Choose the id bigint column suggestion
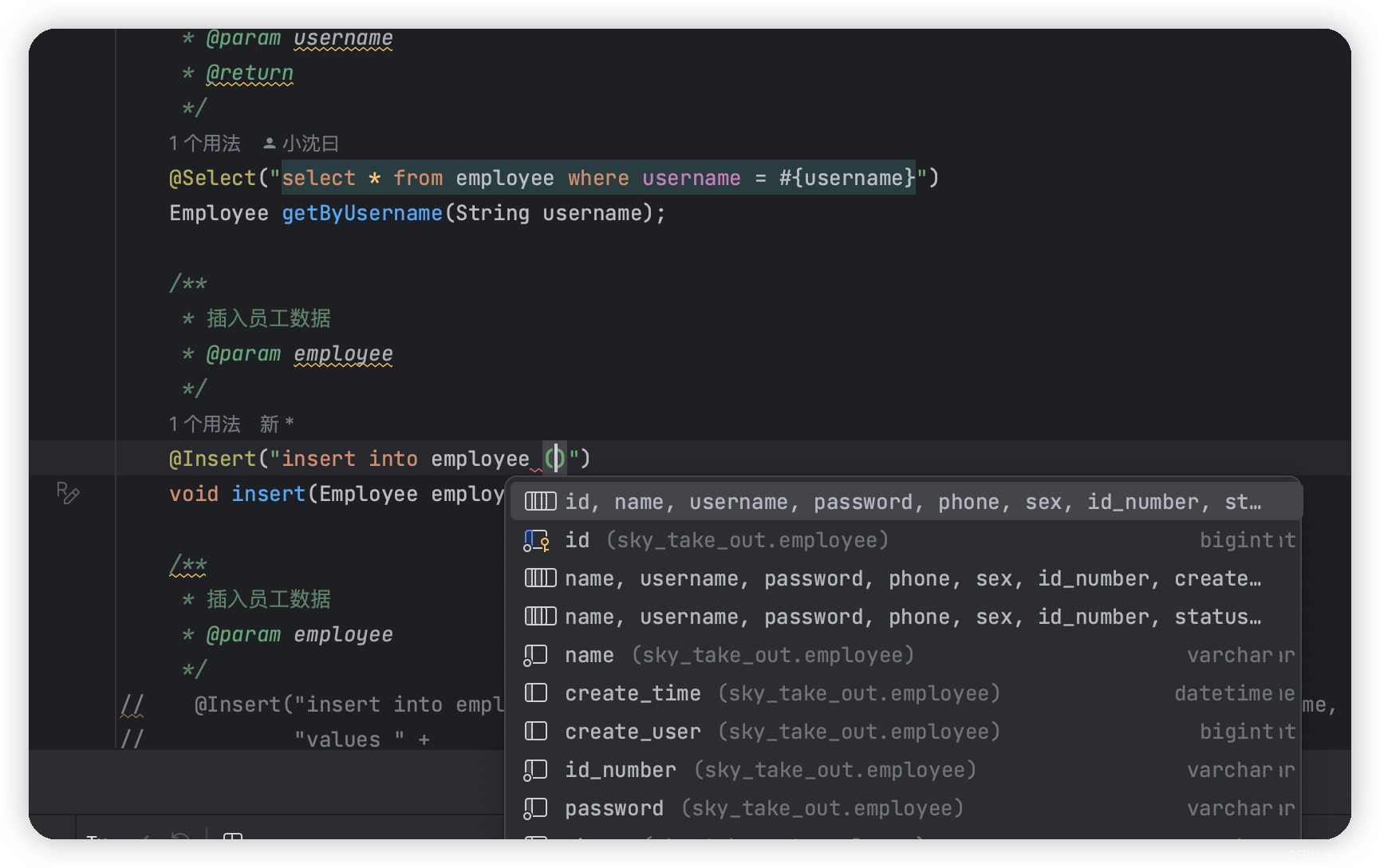The height and width of the screenshot is (868, 1380). [x=905, y=540]
